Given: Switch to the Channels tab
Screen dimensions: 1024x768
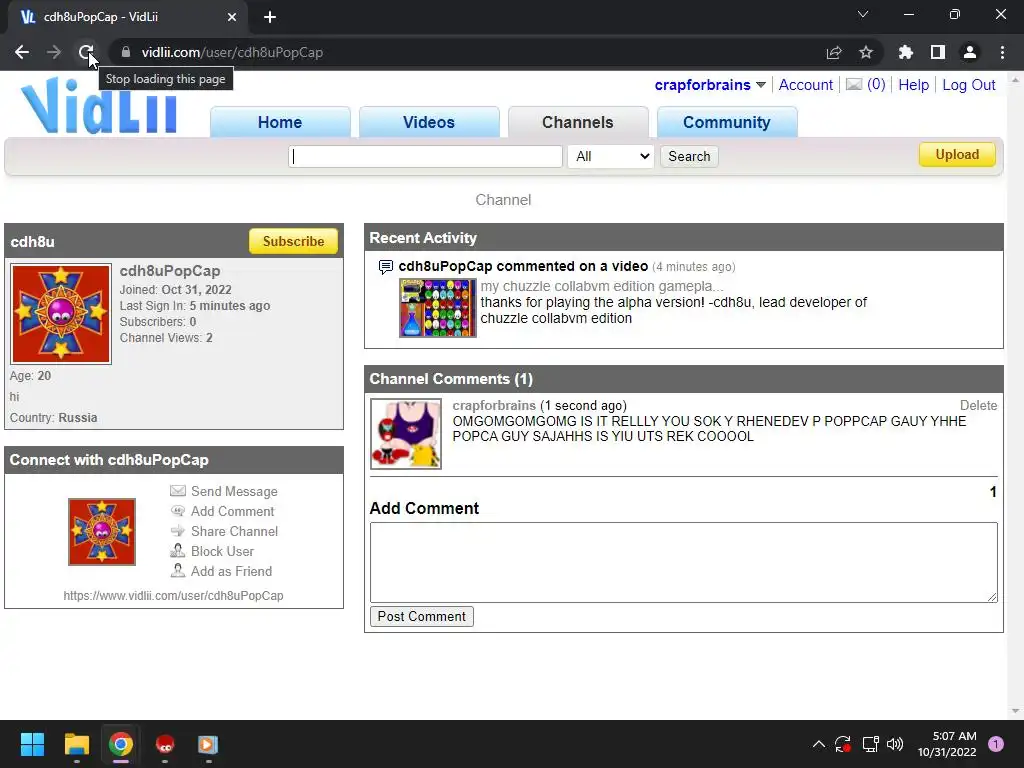Looking at the screenshot, I should [577, 122].
